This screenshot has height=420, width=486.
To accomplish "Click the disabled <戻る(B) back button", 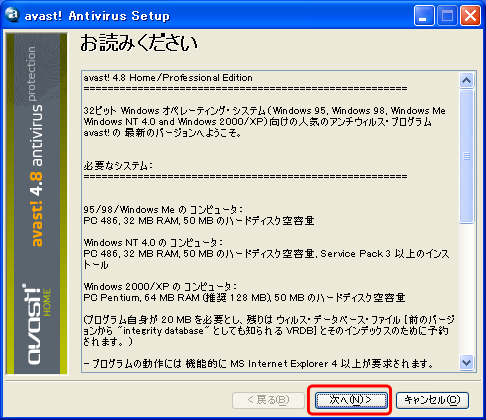I will (268, 400).
